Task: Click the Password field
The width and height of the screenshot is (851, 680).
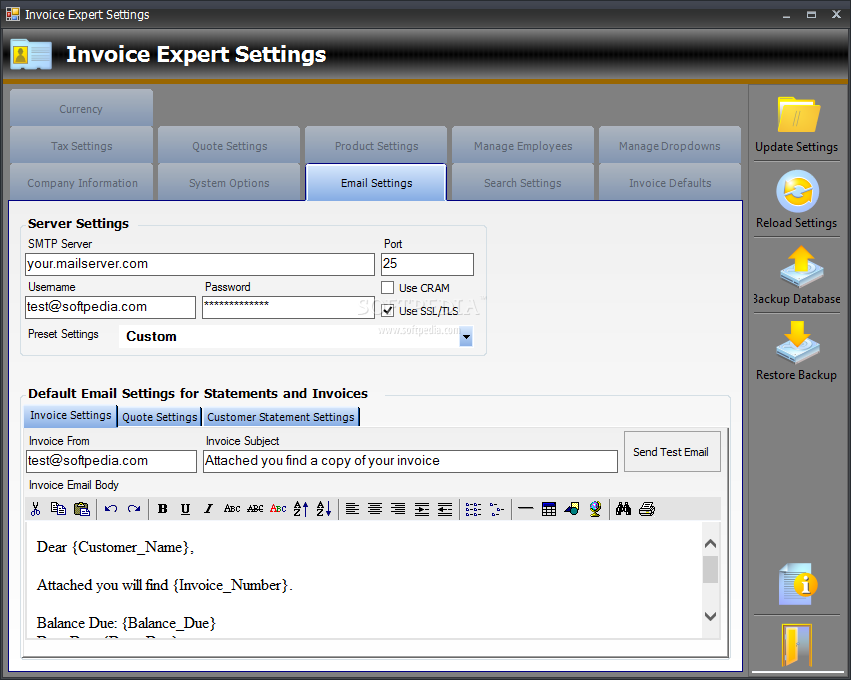Action: (288, 307)
